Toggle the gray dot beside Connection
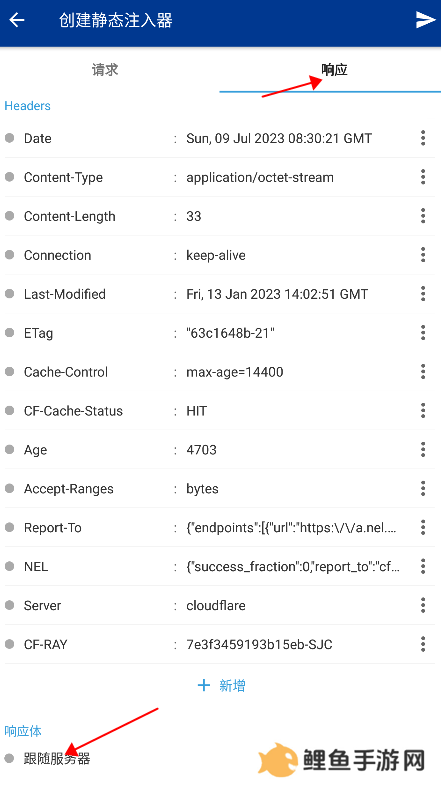 [x=10, y=255]
